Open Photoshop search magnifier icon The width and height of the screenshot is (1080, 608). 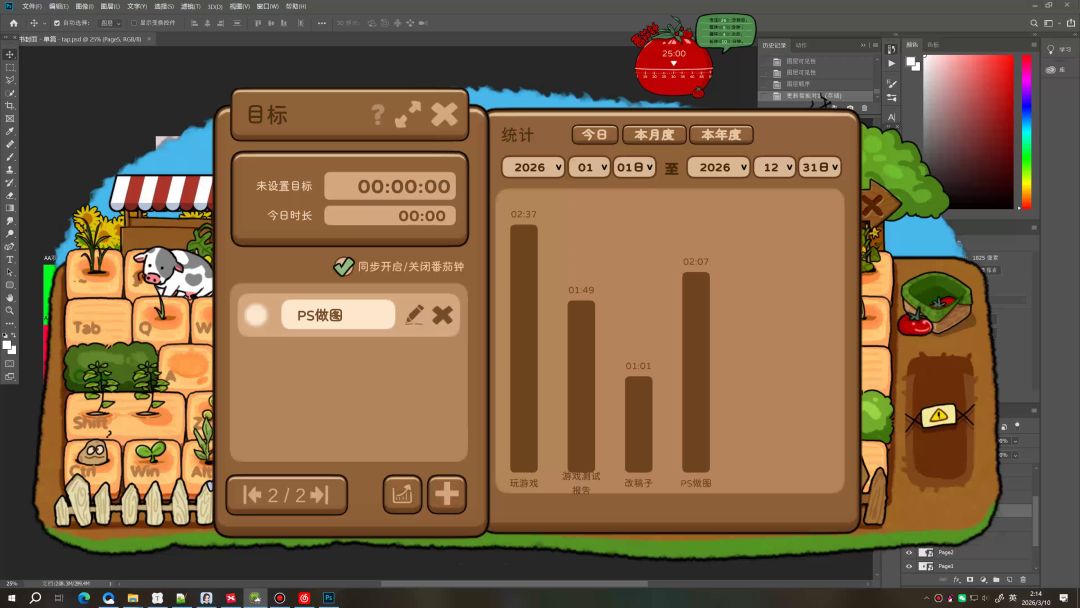coord(1034,23)
